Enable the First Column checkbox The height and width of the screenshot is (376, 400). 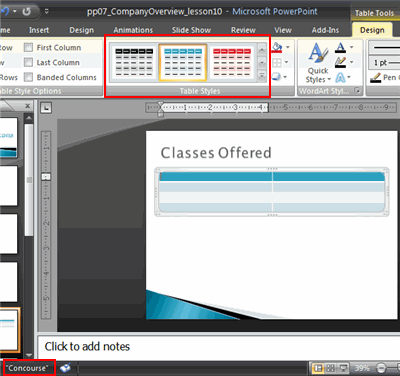[x=28, y=48]
